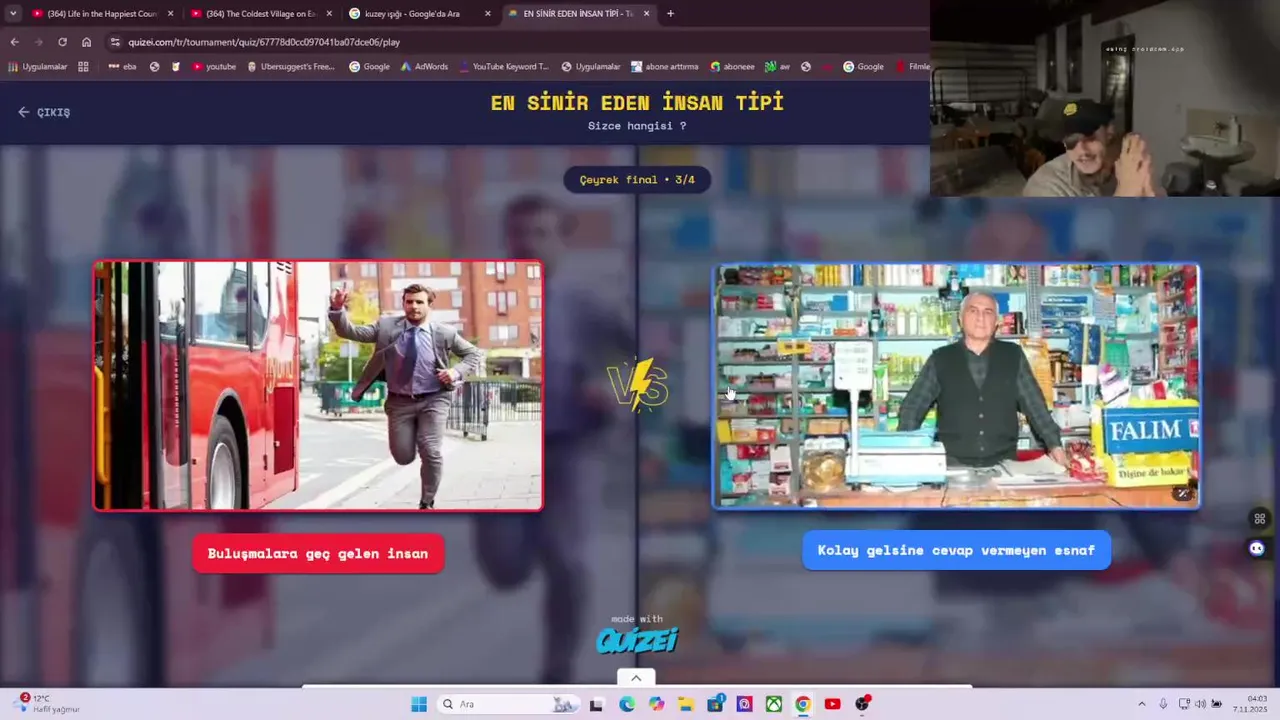The height and width of the screenshot is (720, 1280).
Task: Show hidden system tray icons
Action: (1142, 704)
